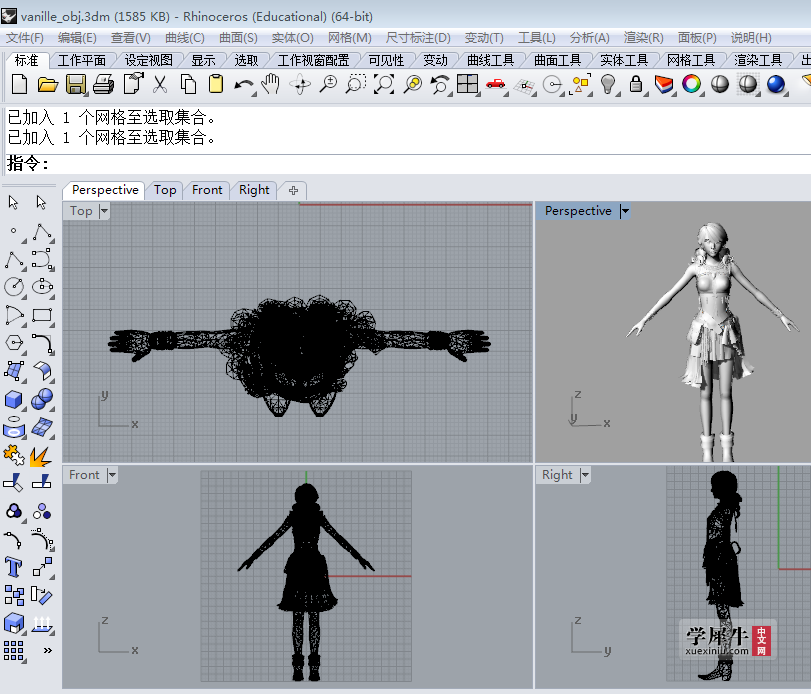Open the 曲面(S) menu
This screenshot has width=811, height=694.
click(x=238, y=38)
